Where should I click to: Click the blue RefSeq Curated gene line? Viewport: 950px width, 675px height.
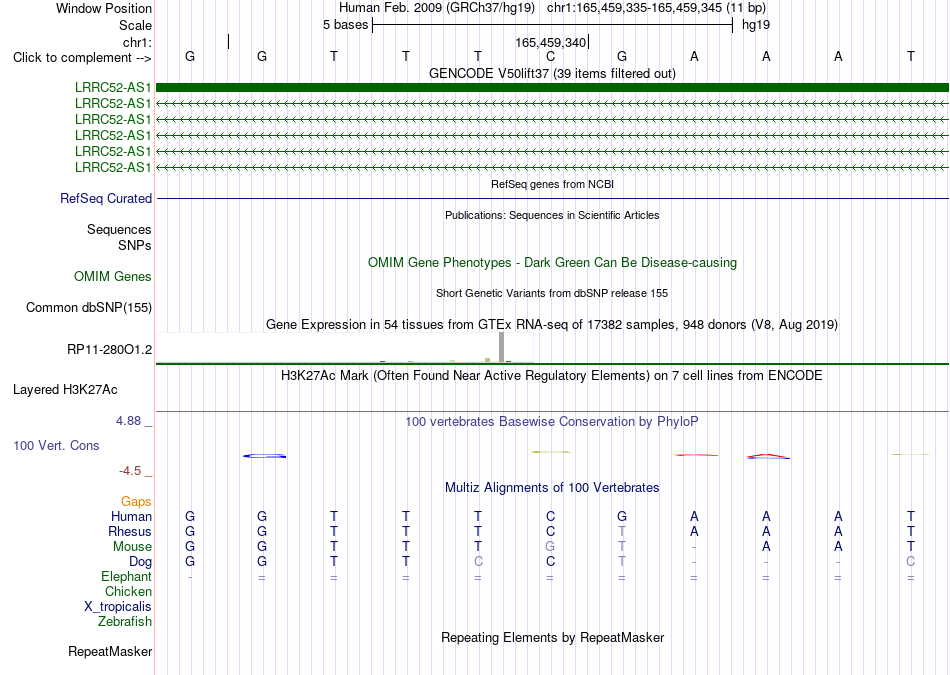552,198
